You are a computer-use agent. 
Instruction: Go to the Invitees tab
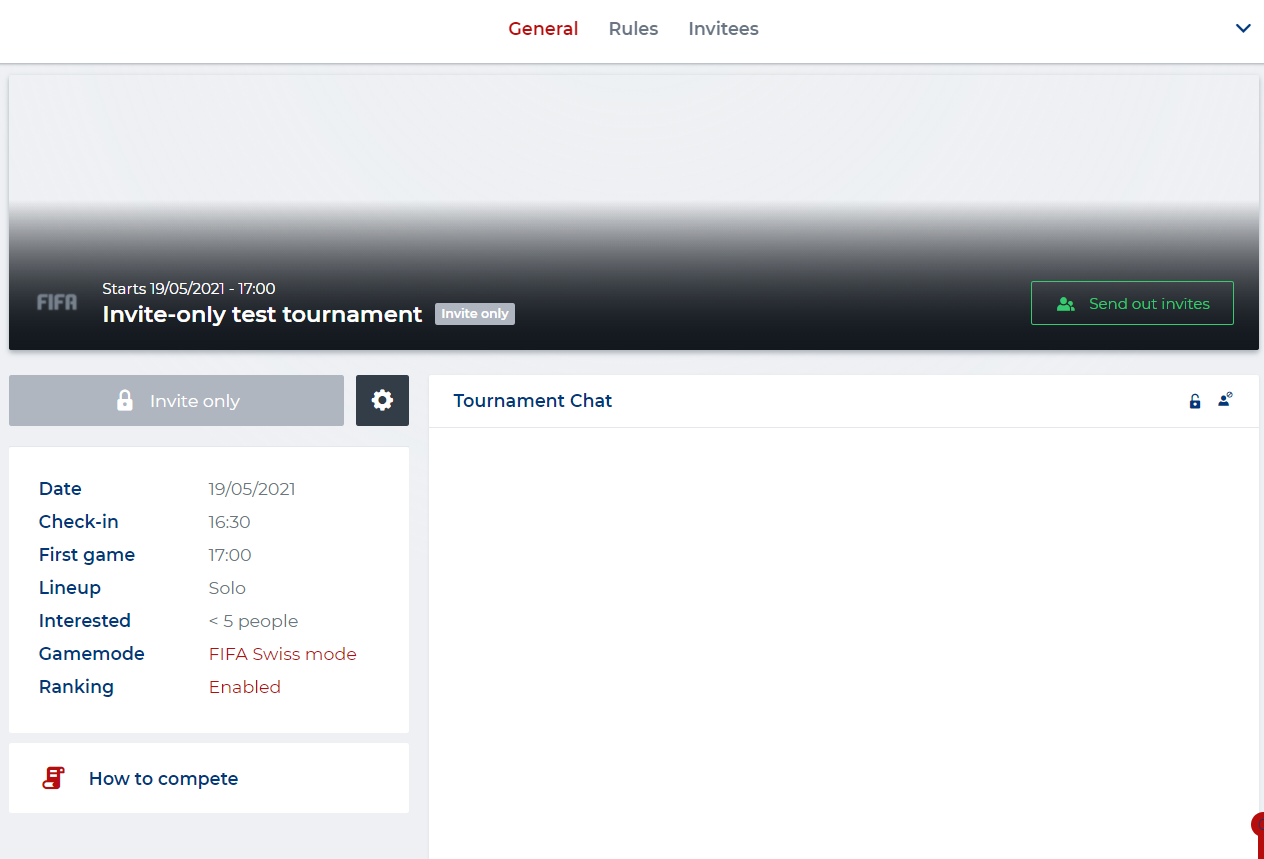(x=723, y=29)
